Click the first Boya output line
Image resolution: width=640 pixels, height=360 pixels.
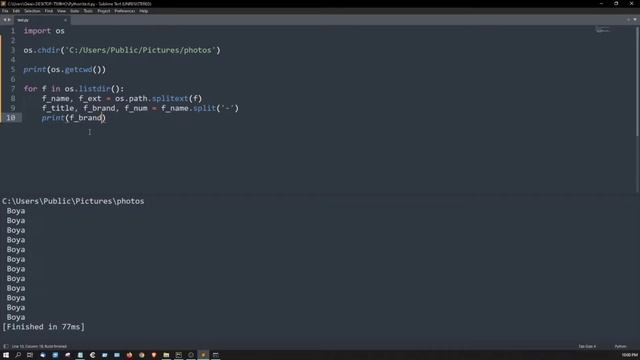[16, 211]
